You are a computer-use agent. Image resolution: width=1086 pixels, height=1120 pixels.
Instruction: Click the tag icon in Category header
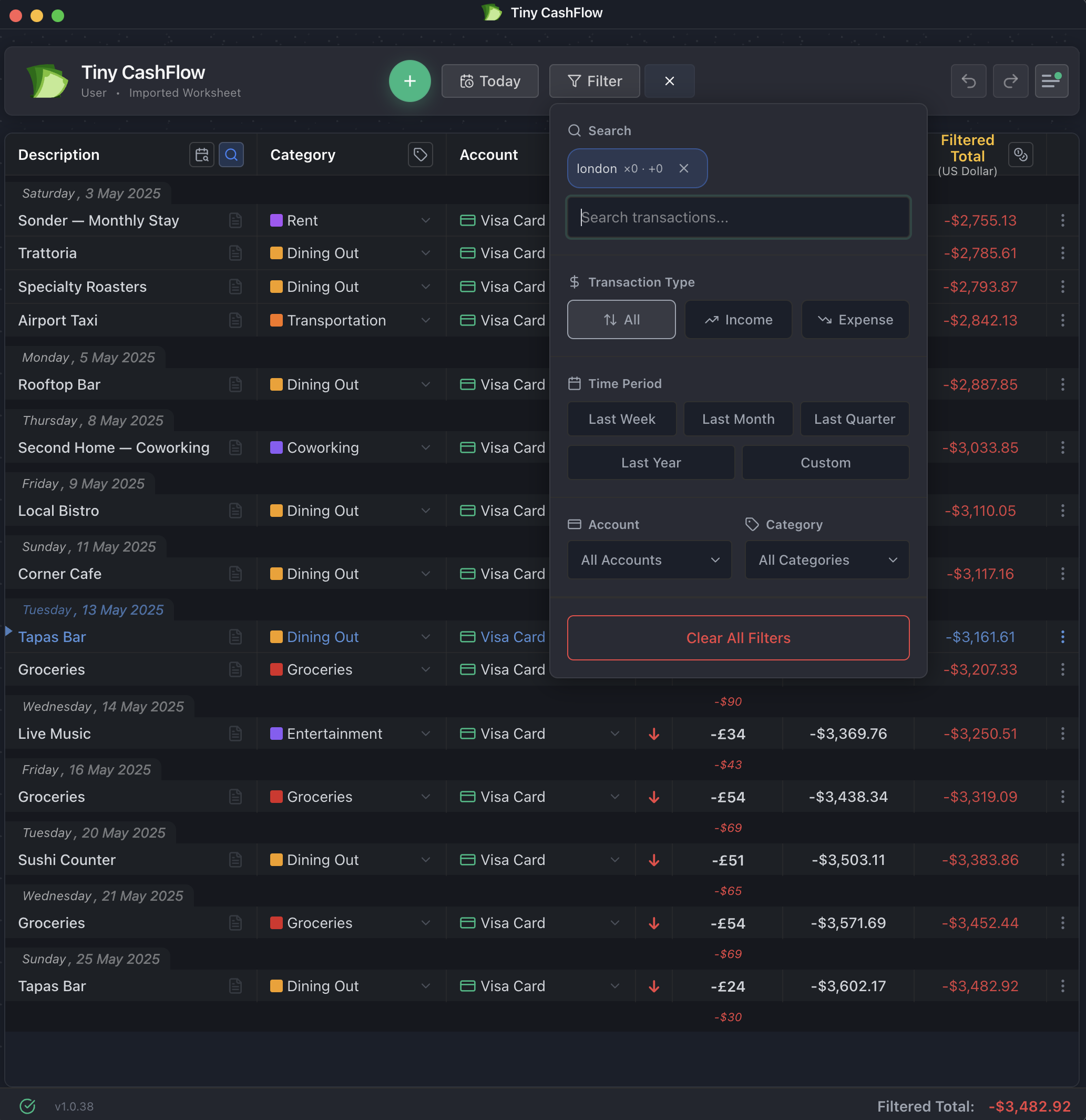coord(420,155)
